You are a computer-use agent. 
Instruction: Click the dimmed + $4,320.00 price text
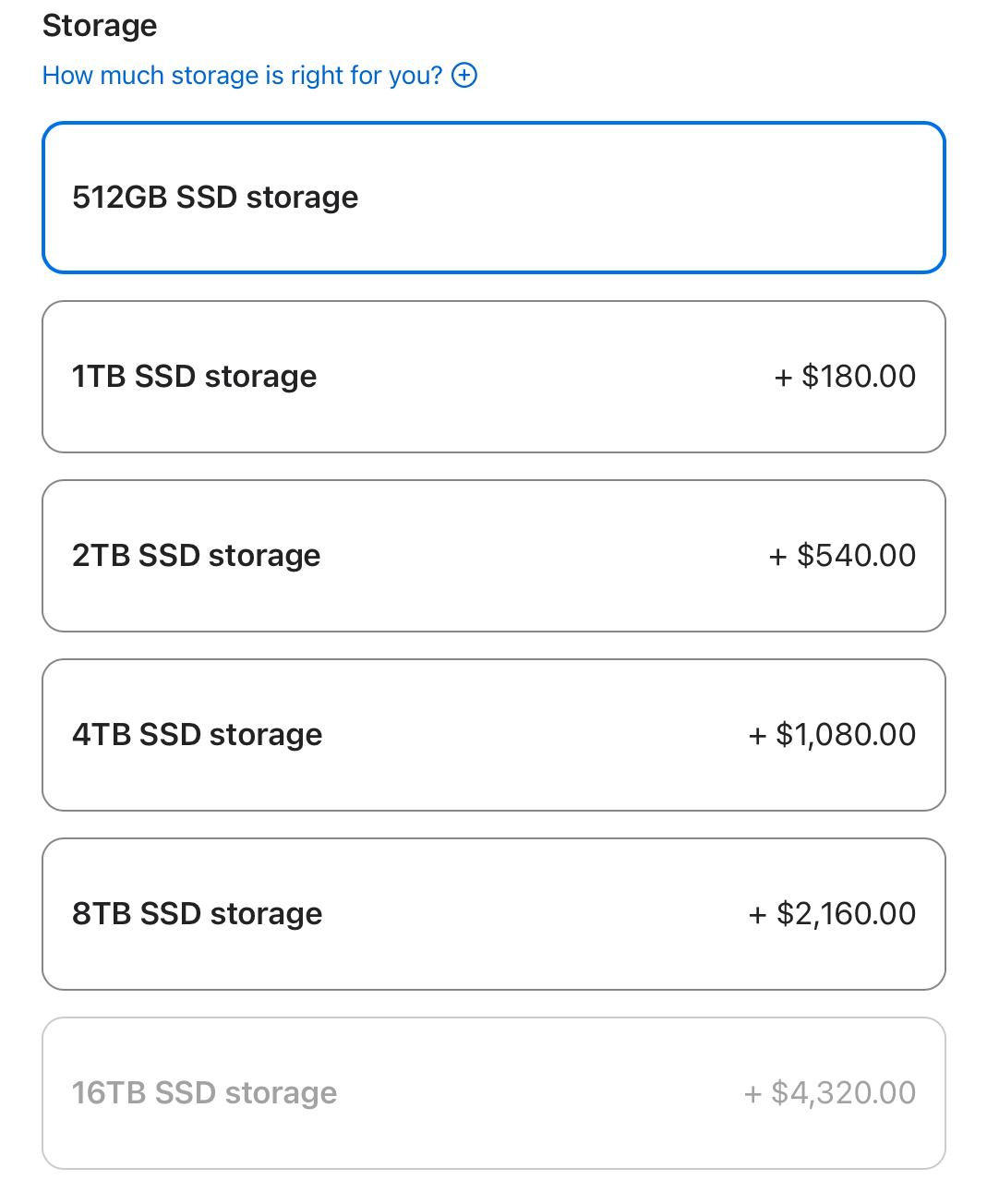(x=830, y=1093)
